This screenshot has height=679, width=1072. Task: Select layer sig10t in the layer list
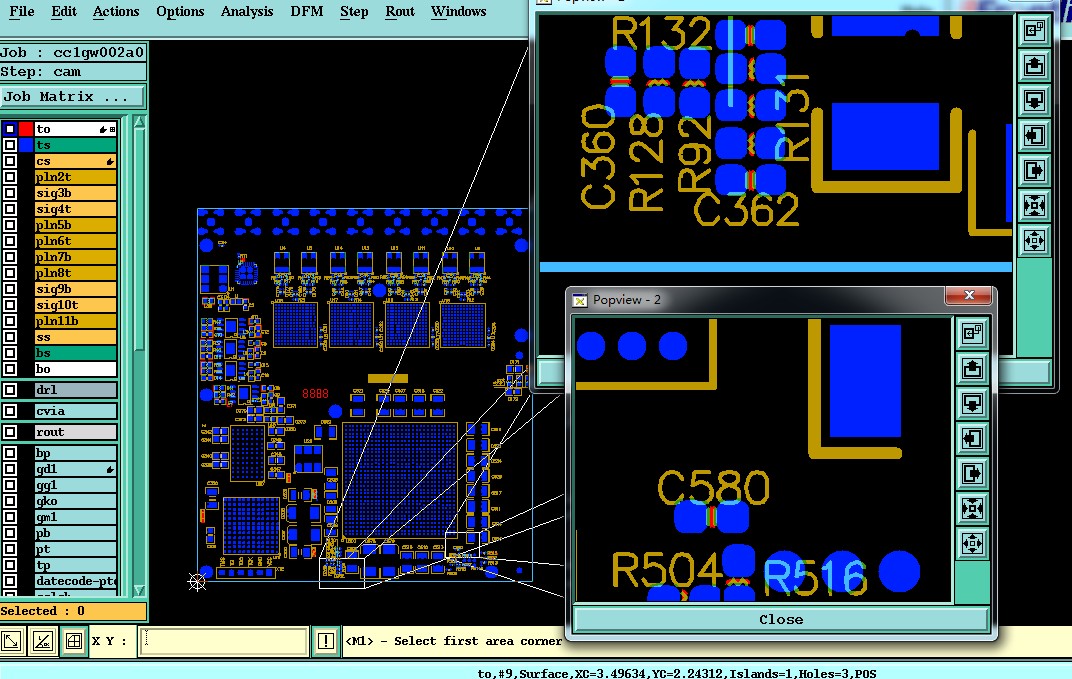pos(75,305)
